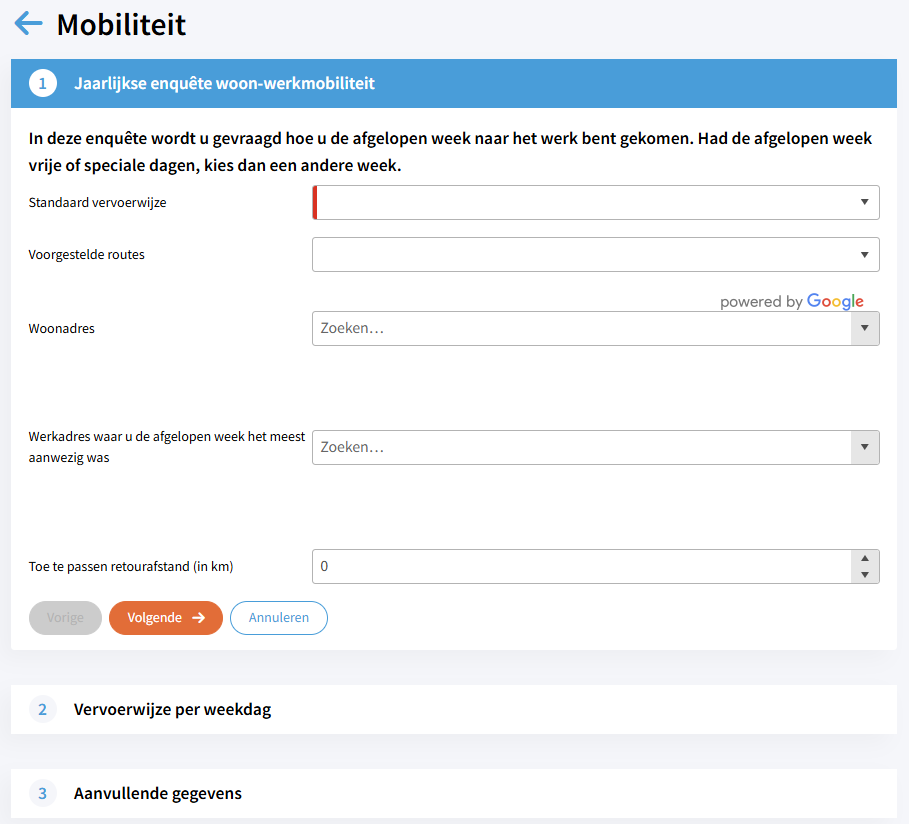Decrease the retourafstand value with down arrow
The width and height of the screenshot is (909, 824).
click(x=864, y=575)
